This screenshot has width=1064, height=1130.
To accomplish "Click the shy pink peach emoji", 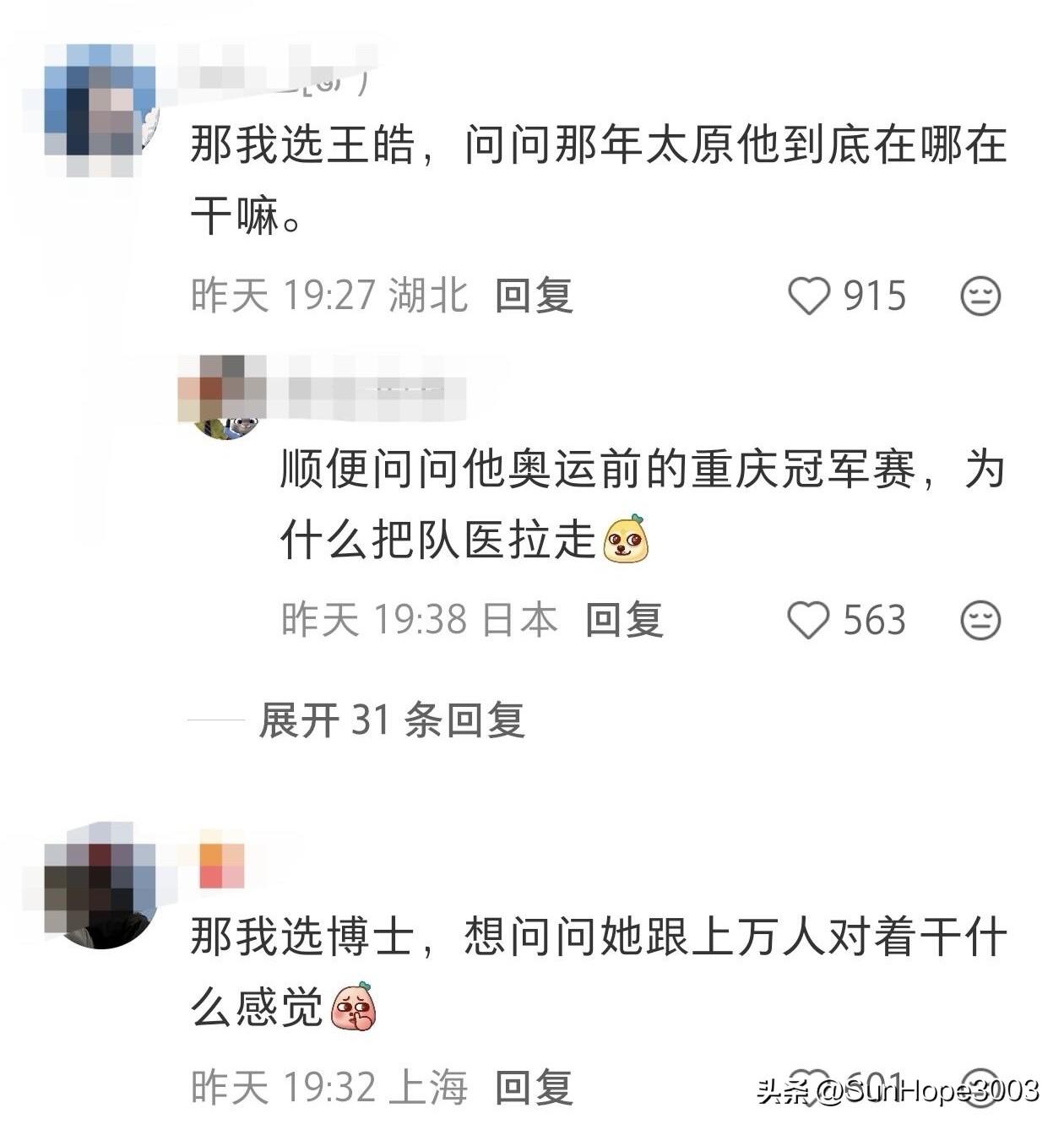I will tap(353, 1007).
